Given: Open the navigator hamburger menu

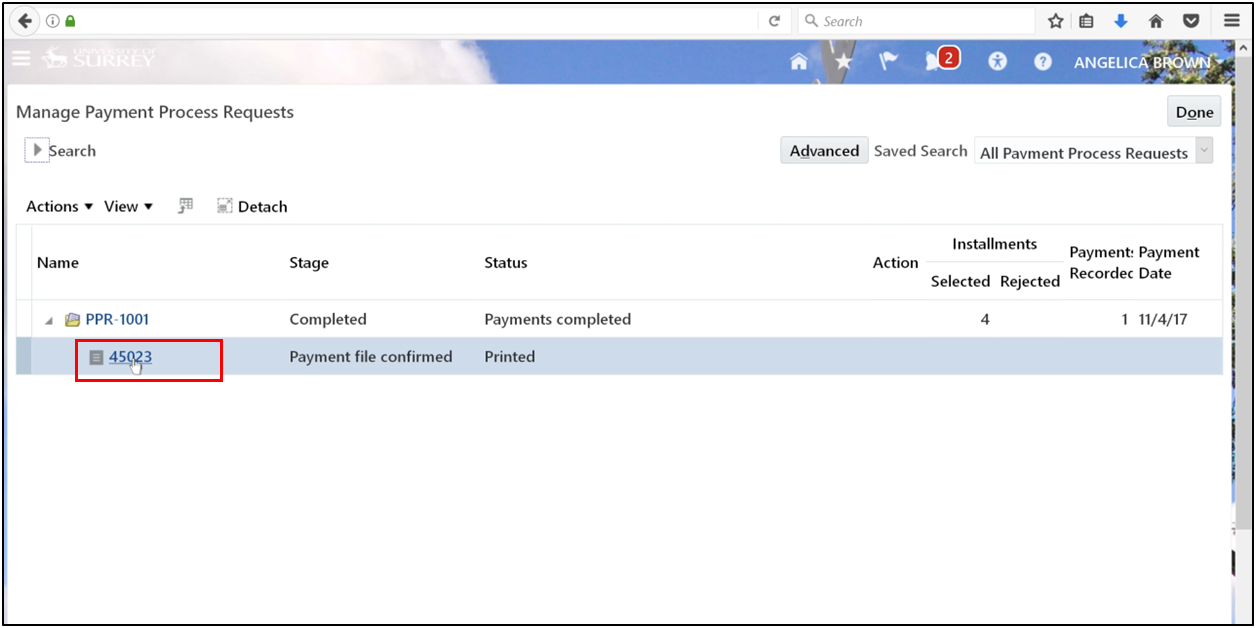Looking at the screenshot, I should pos(21,58).
